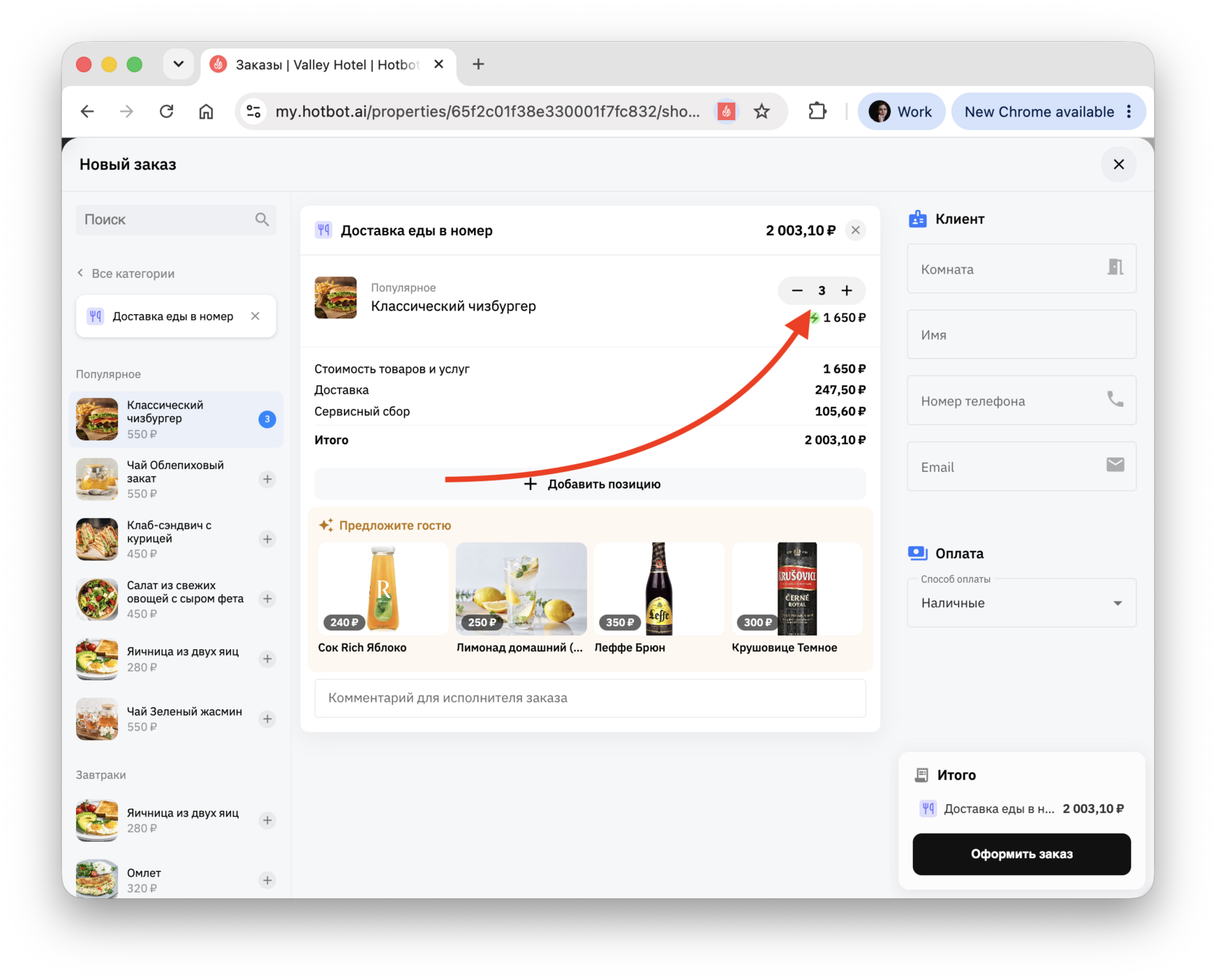Add Яичница из двух яиц in Завтраки
The height and width of the screenshot is (980, 1216).
[267, 820]
